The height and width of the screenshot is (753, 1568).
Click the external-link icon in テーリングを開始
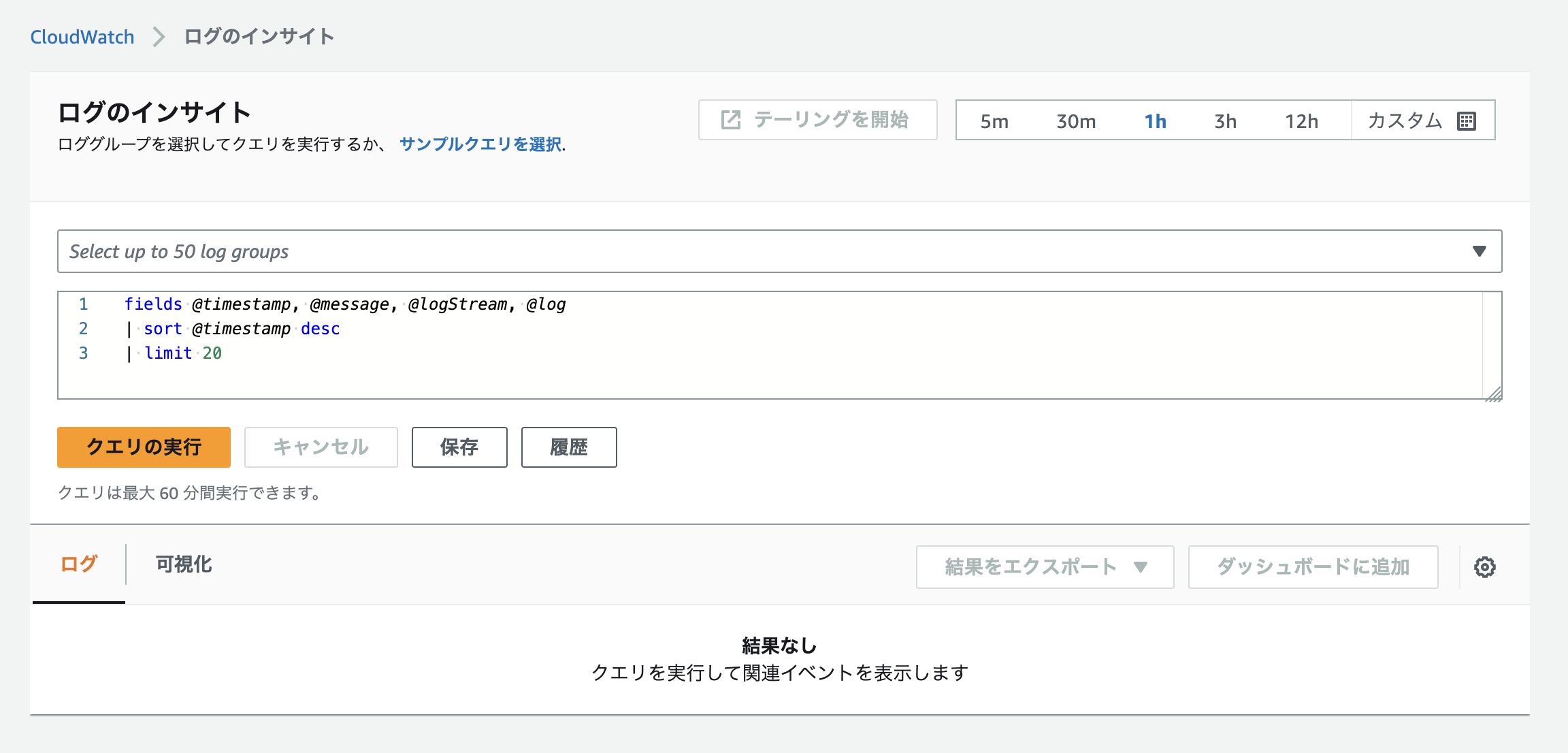coord(730,120)
